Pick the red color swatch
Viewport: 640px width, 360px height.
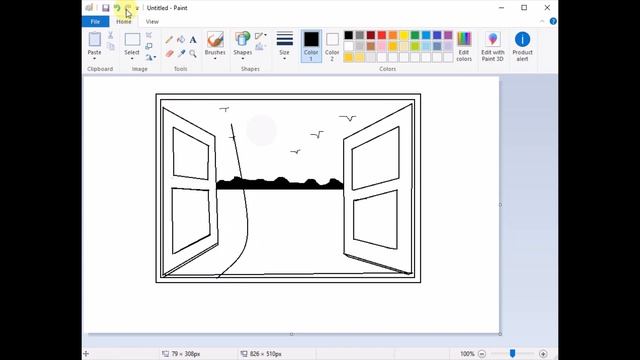tap(382, 35)
